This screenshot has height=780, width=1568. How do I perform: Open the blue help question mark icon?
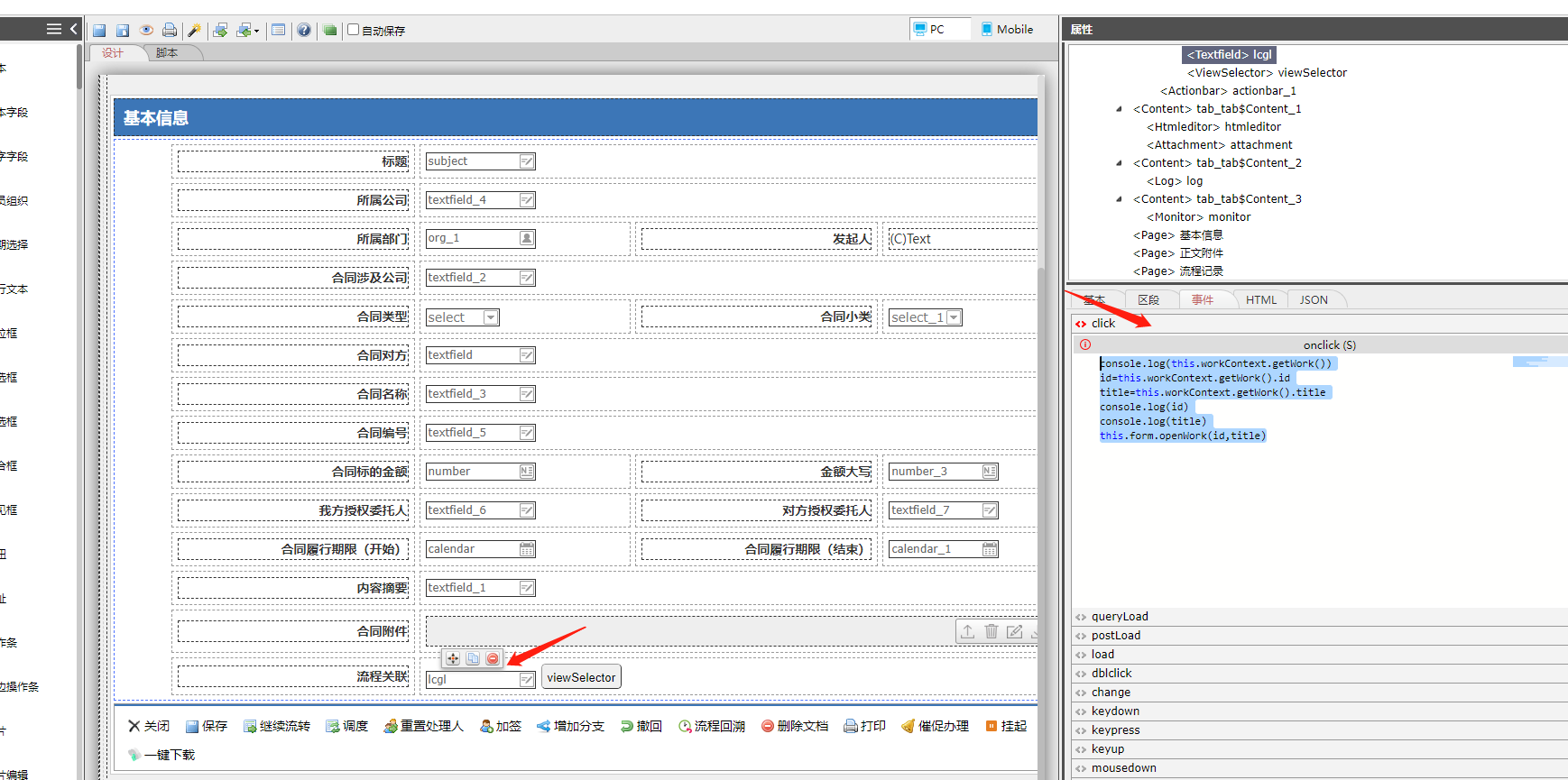[304, 31]
